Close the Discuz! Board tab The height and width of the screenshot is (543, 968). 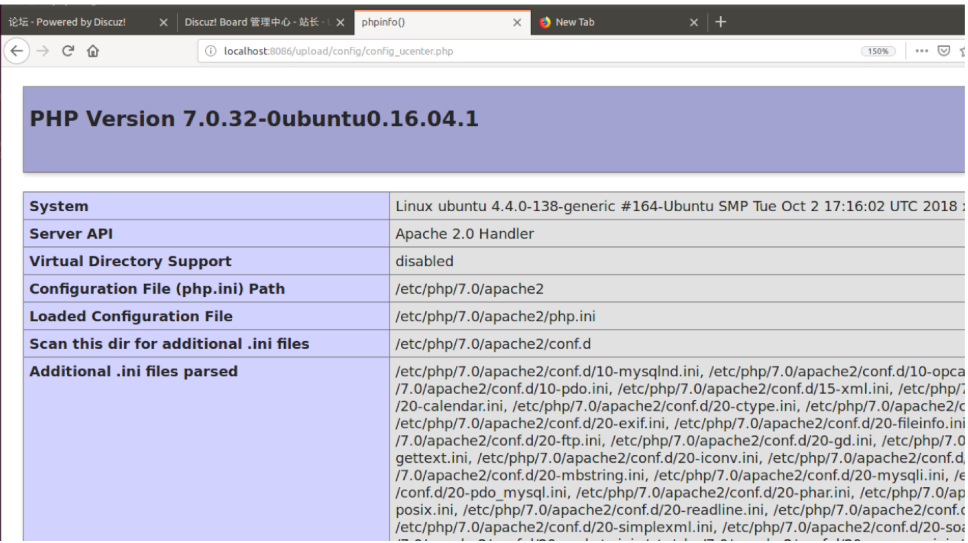click(340, 22)
